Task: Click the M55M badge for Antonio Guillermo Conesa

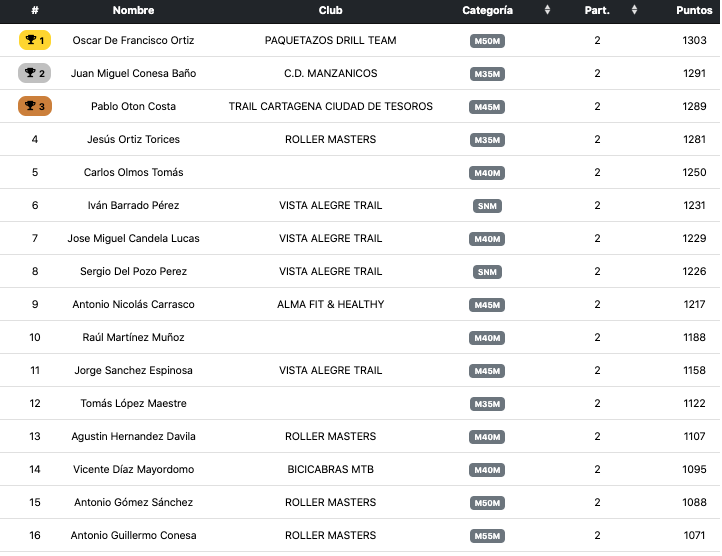Action: tap(487, 536)
